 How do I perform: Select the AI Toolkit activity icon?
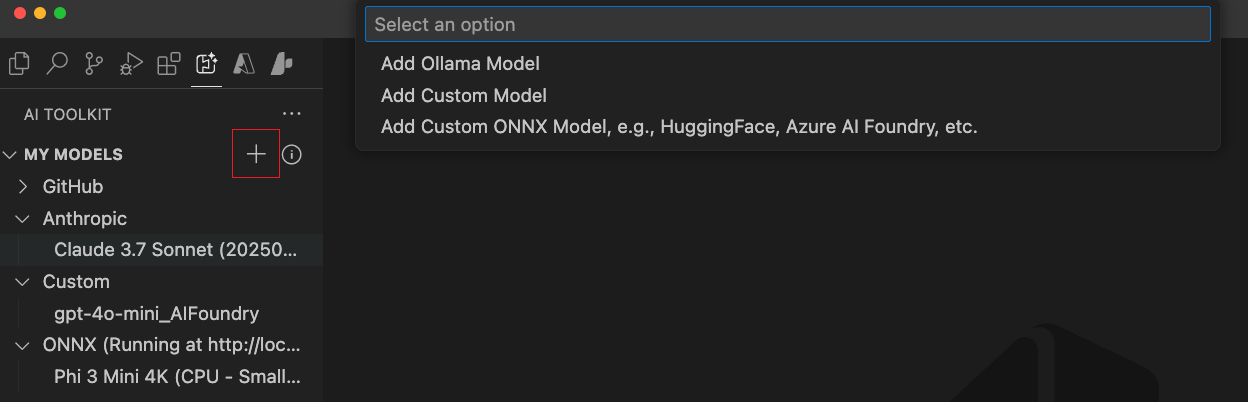click(206, 65)
